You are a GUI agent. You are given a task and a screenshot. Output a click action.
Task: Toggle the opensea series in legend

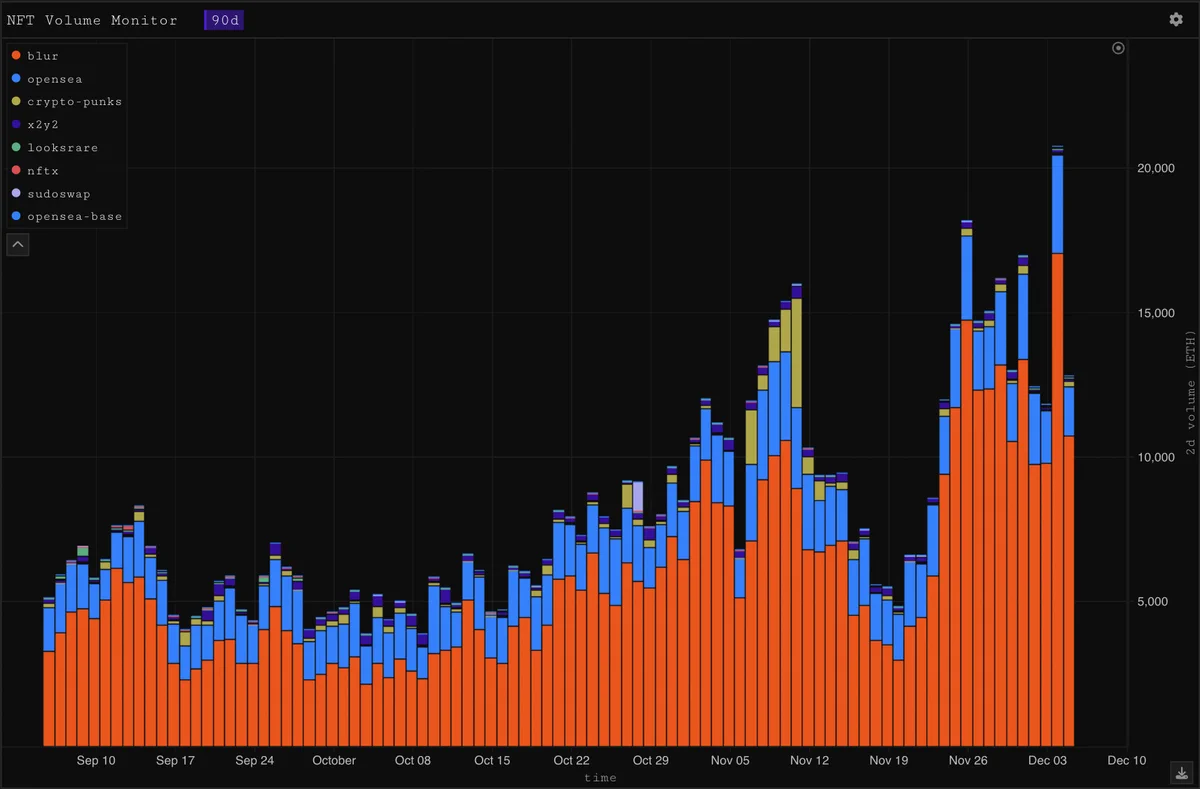(46, 79)
